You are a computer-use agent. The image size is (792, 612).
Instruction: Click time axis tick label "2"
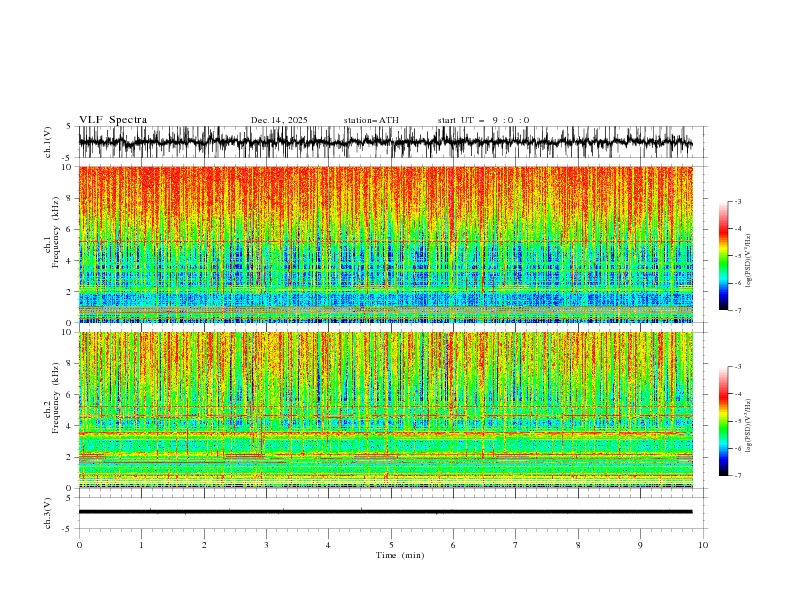(x=204, y=545)
